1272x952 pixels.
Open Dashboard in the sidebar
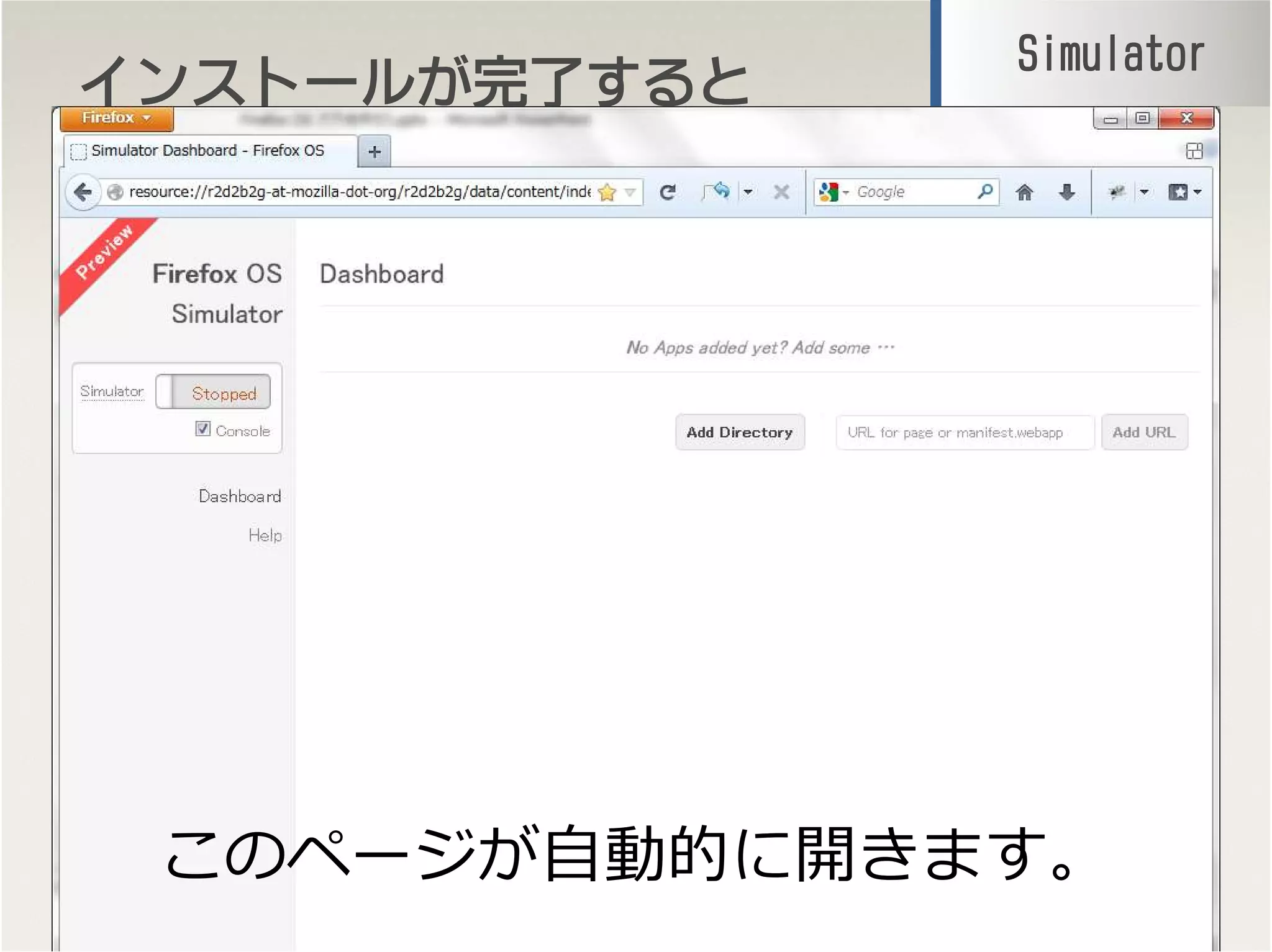(240, 496)
